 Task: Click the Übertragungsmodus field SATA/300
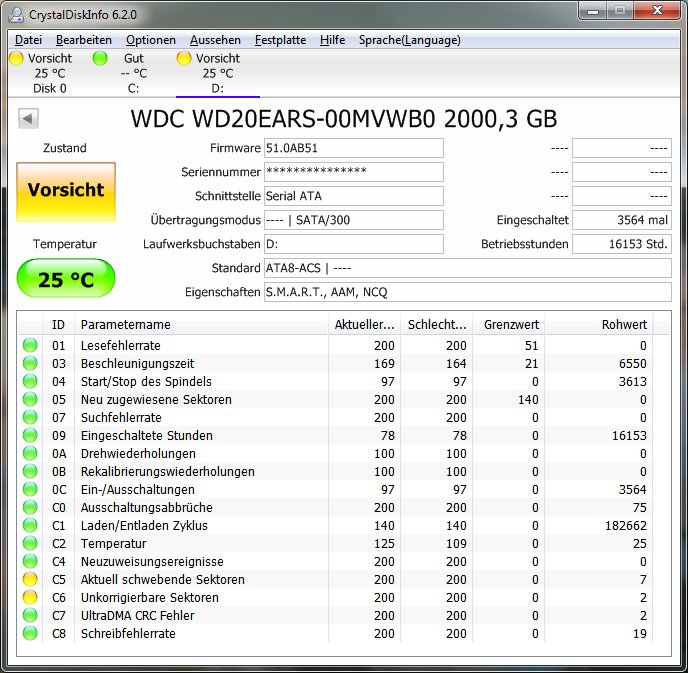pos(354,220)
